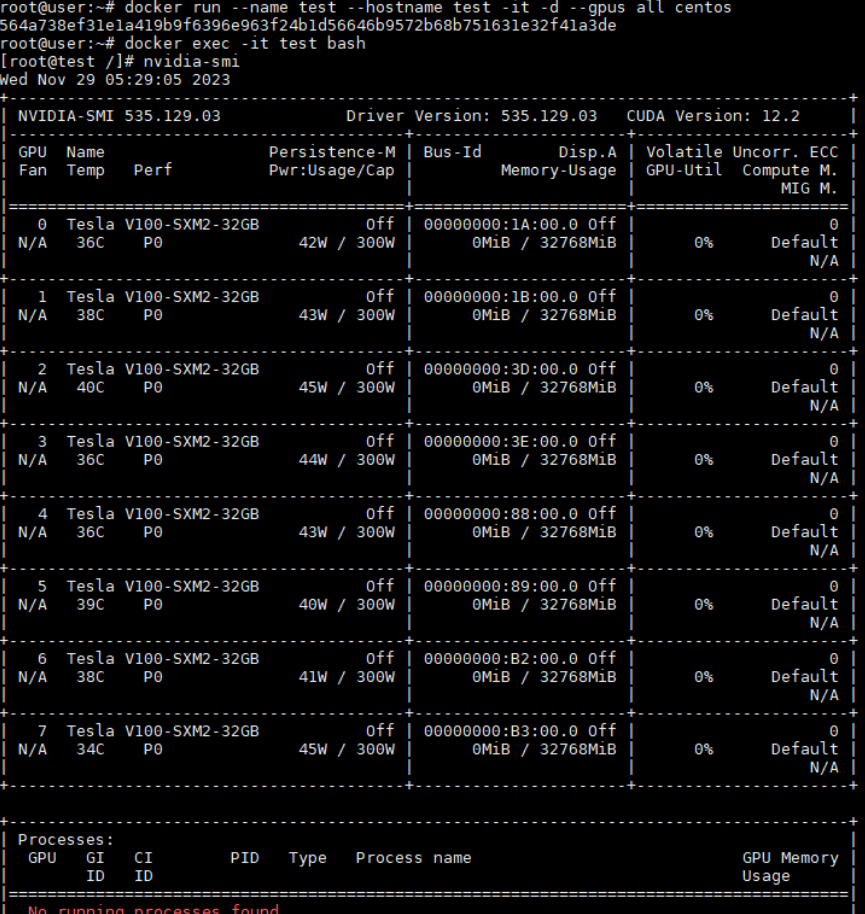The width and height of the screenshot is (865, 914).
Task: Click 'Driver Version: 535.129.03' text
Action: click(472, 116)
